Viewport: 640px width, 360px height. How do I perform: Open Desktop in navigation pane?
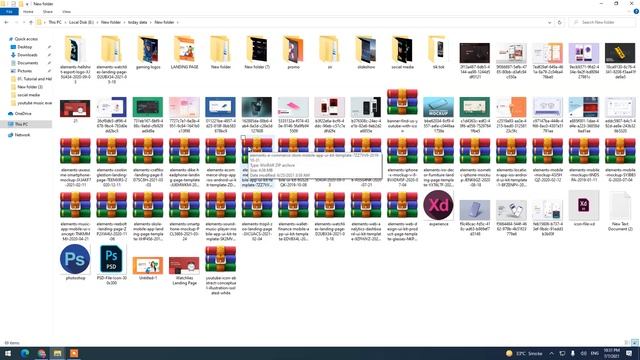pyautogui.click(x=24, y=47)
